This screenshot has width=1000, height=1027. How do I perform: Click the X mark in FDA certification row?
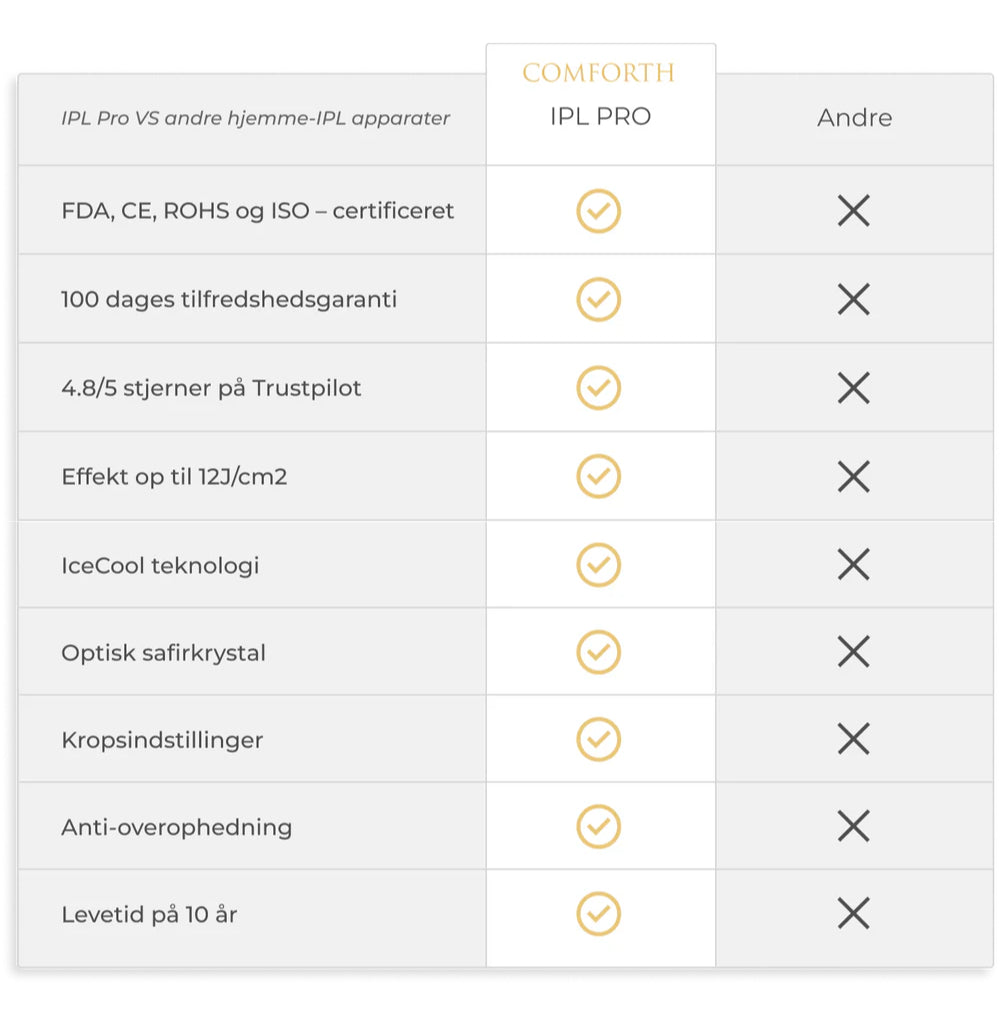[x=853, y=211]
